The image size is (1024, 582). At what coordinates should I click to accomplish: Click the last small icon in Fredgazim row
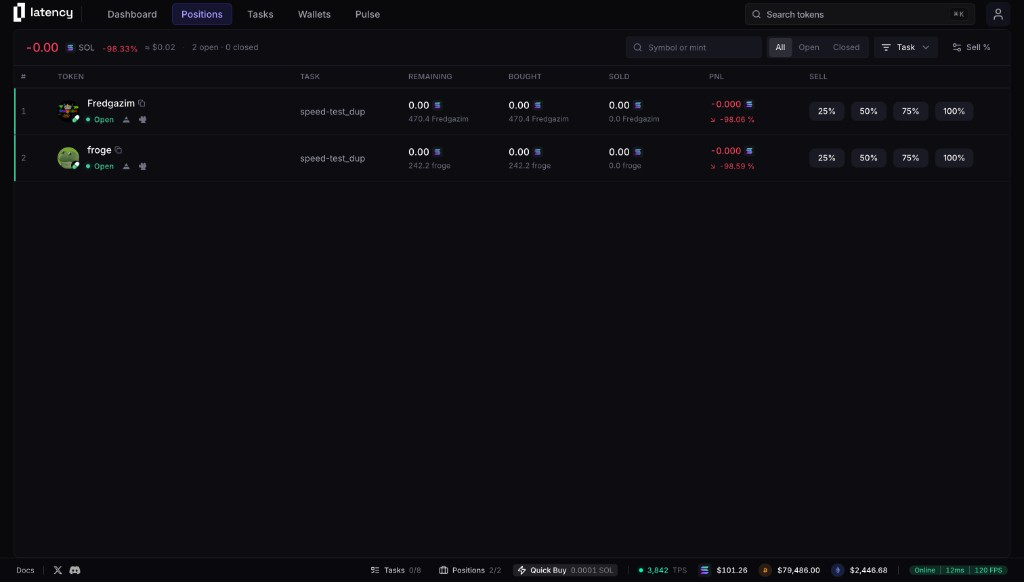tap(142, 120)
